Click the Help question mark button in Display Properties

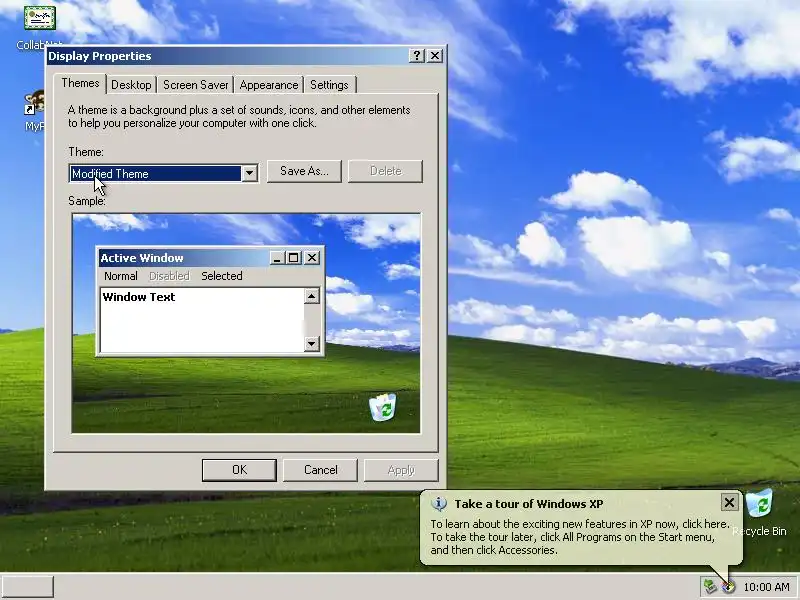[417, 56]
